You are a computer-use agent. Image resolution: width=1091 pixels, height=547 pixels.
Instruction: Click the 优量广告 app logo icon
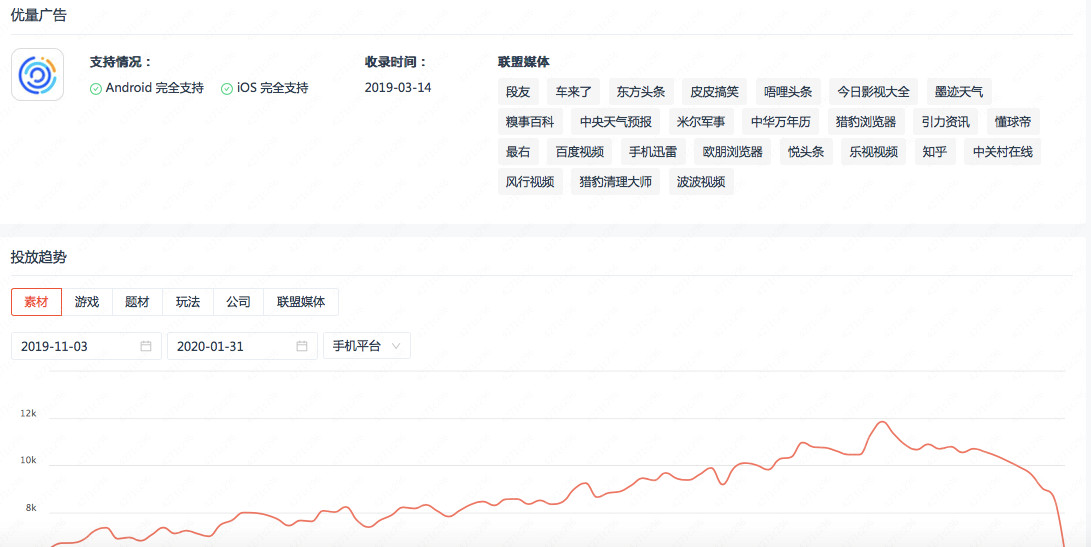coord(38,74)
